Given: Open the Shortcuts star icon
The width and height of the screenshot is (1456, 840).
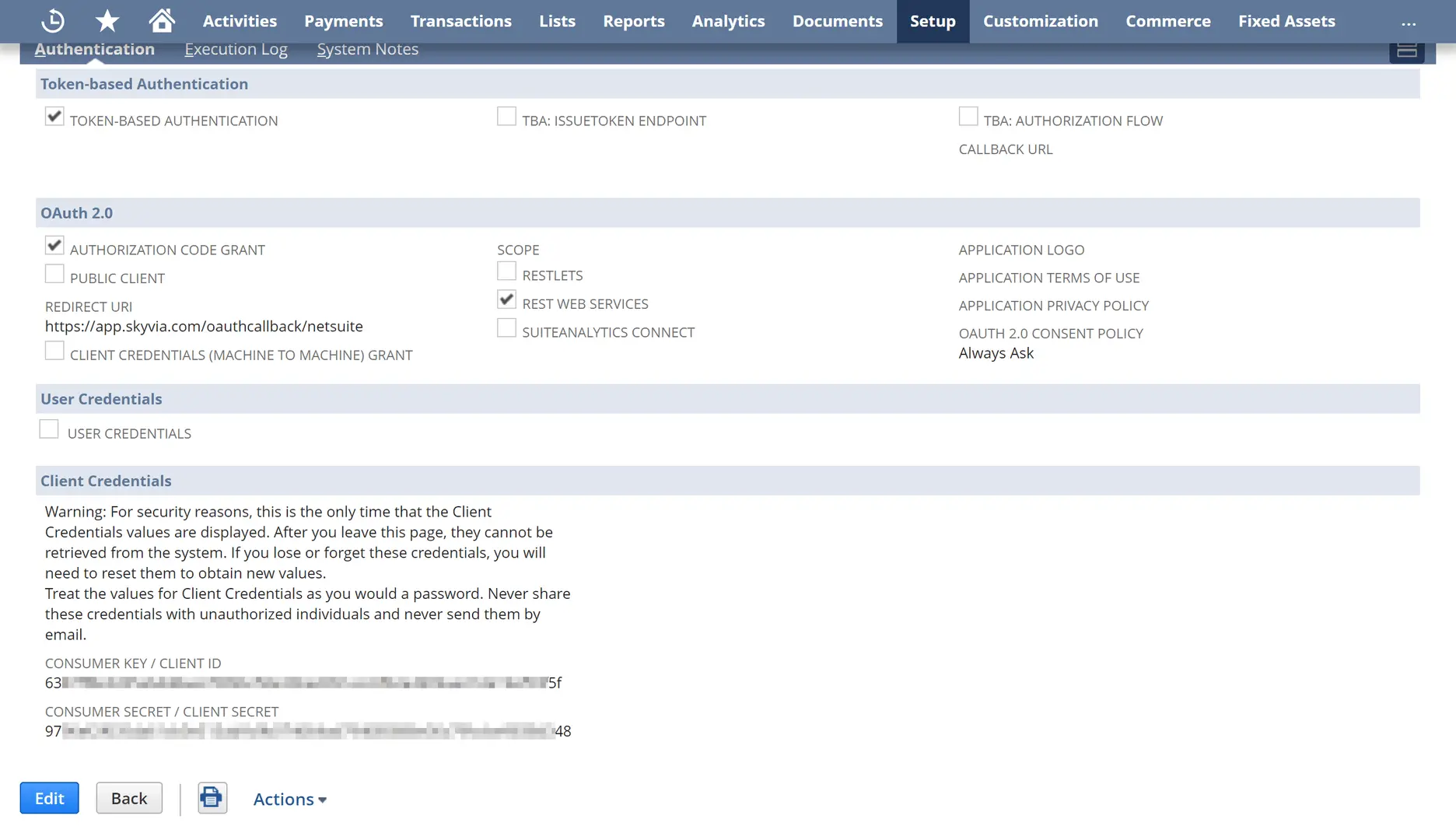Looking at the screenshot, I should (107, 21).
